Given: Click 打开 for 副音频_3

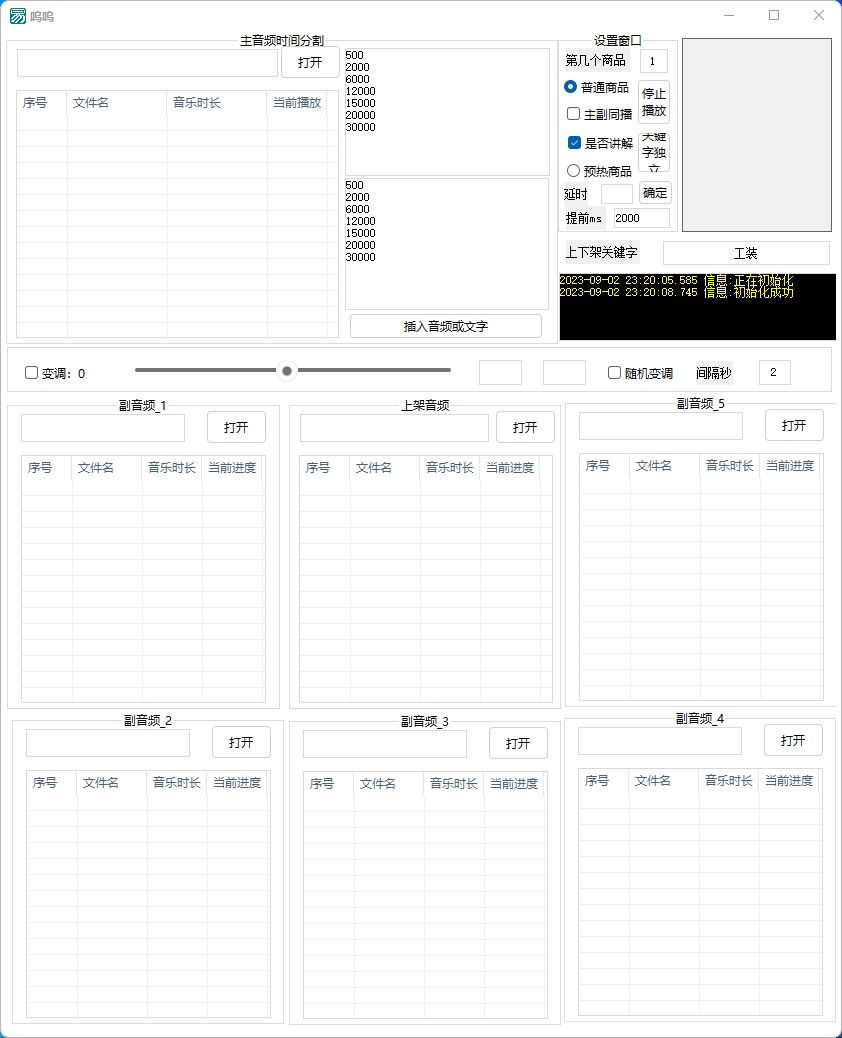Looking at the screenshot, I should point(517,742).
